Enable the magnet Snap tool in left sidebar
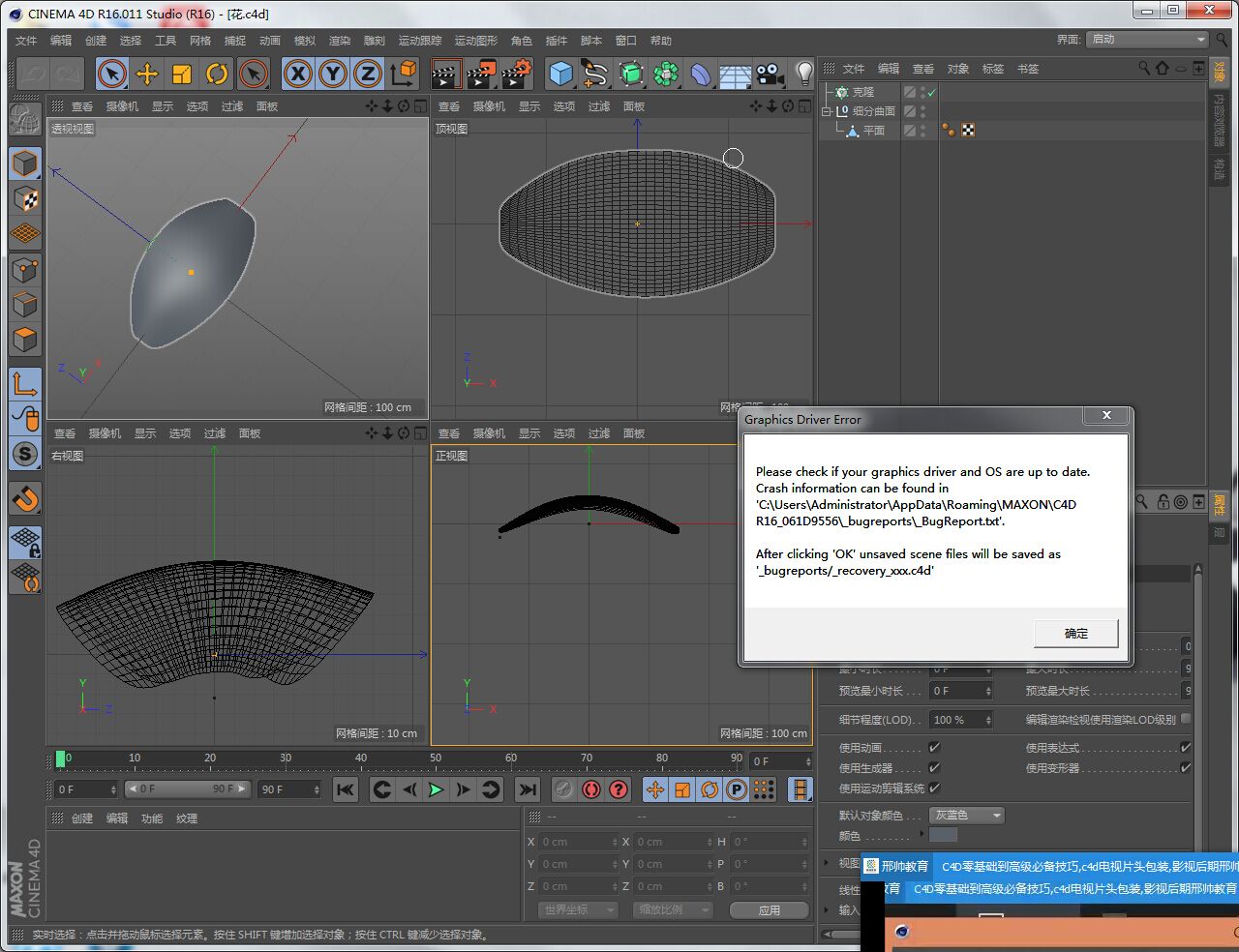Viewport: 1239px width, 952px height. coord(25,498)
